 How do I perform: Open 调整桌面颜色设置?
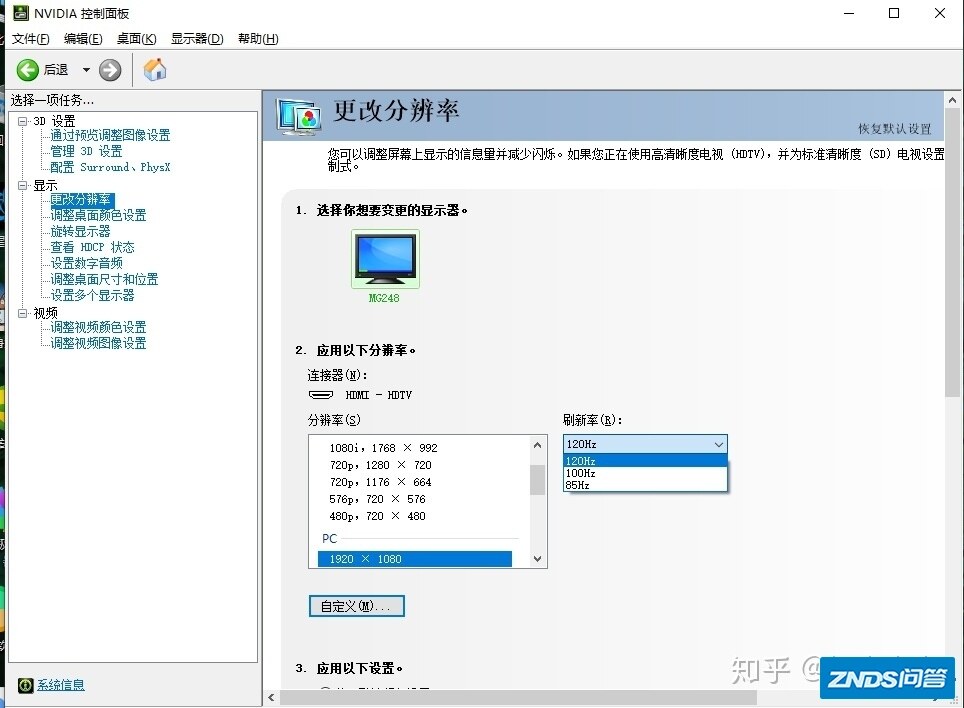pos(98,215)
